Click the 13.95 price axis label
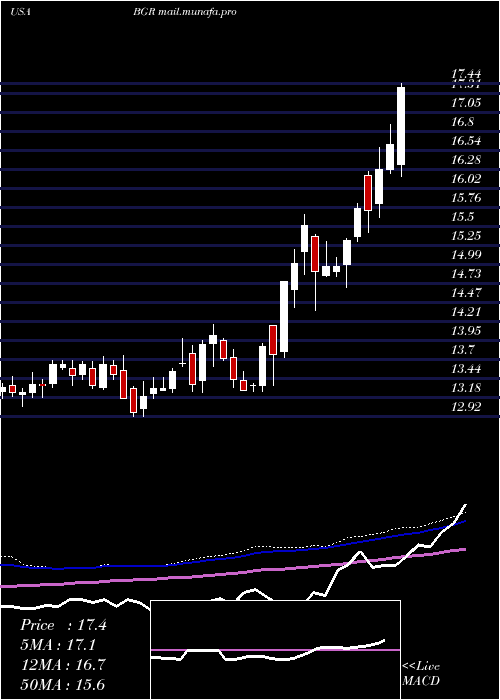500x700 pixels. tap(466, 331)
